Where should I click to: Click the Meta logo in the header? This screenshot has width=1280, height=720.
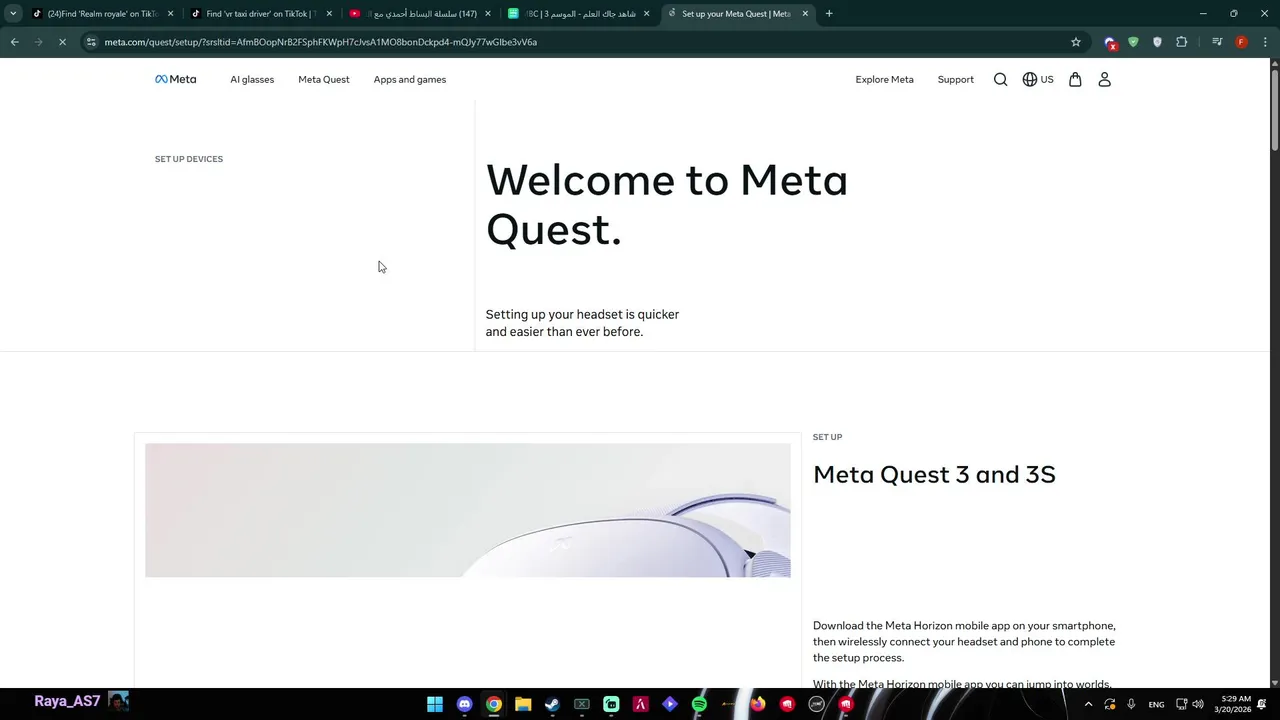[x=175, y=79]
